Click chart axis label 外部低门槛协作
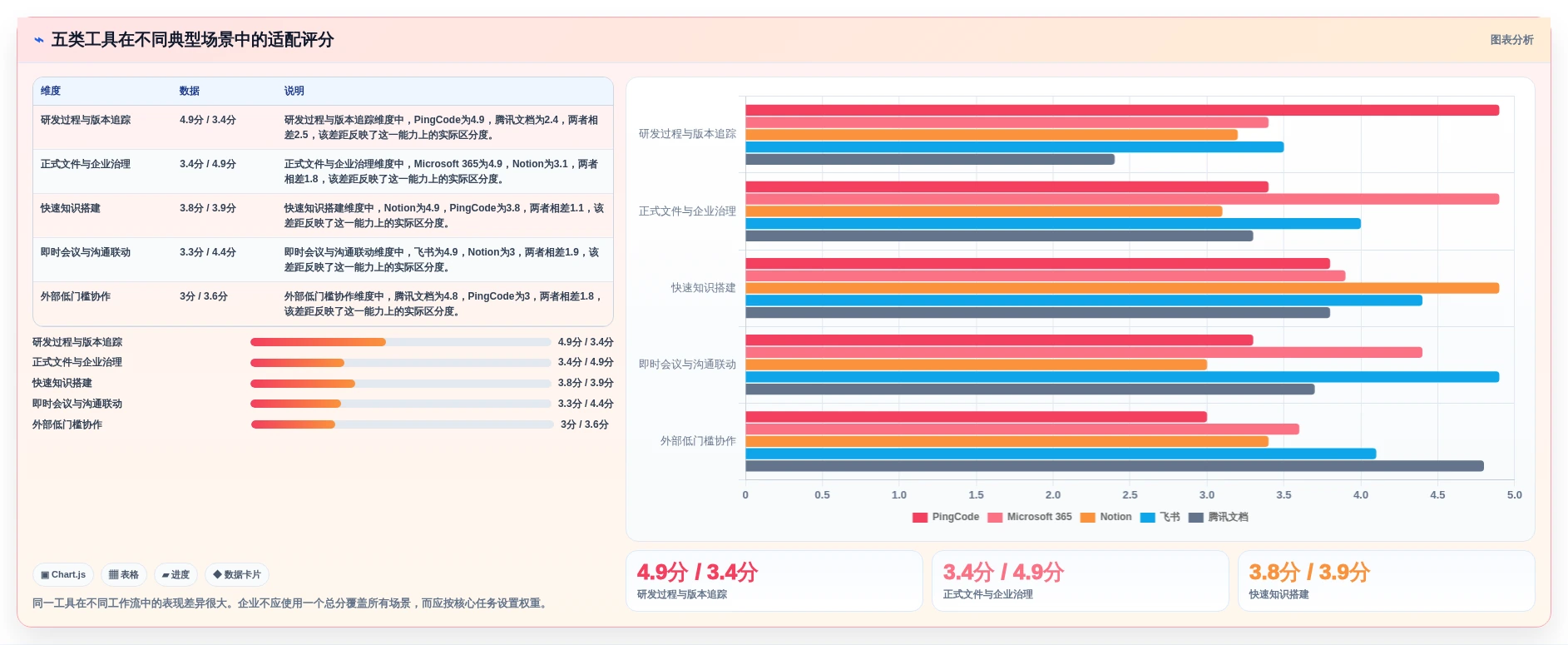Image resolution: width=1568 pixels, height=645 pixels. point(698,441)
